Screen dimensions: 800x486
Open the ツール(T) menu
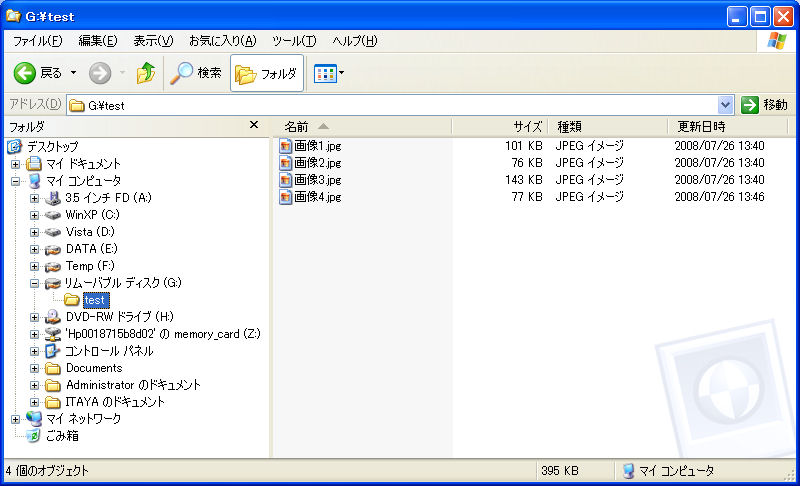click(294, 41)
